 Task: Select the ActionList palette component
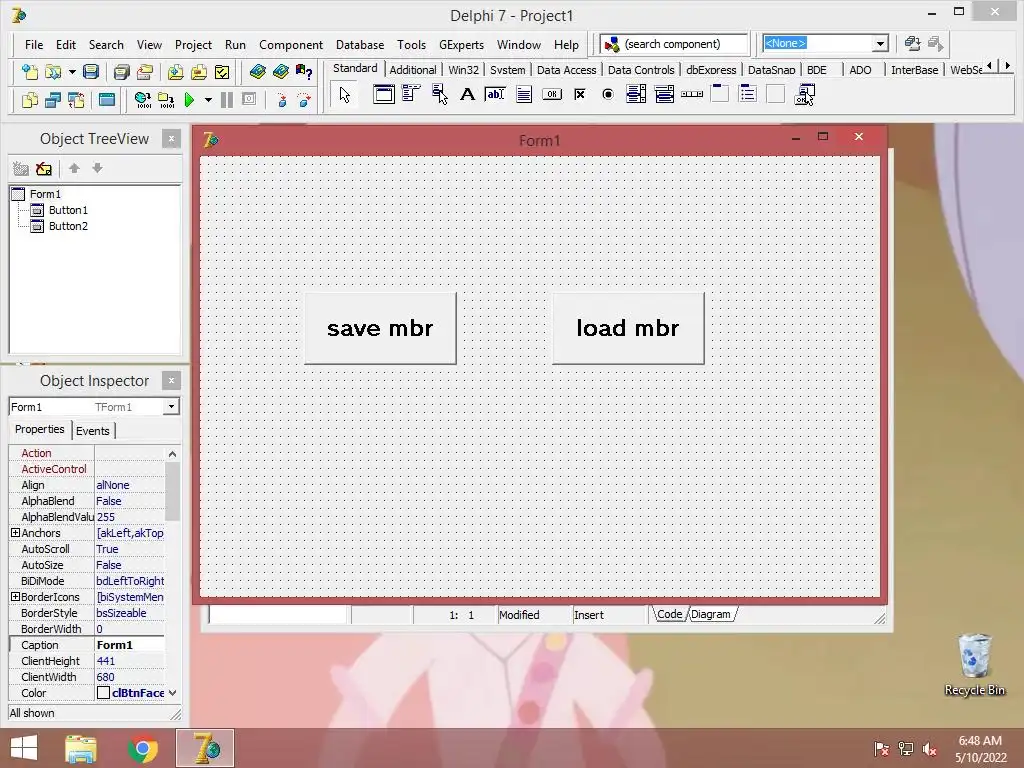point(805,95)
